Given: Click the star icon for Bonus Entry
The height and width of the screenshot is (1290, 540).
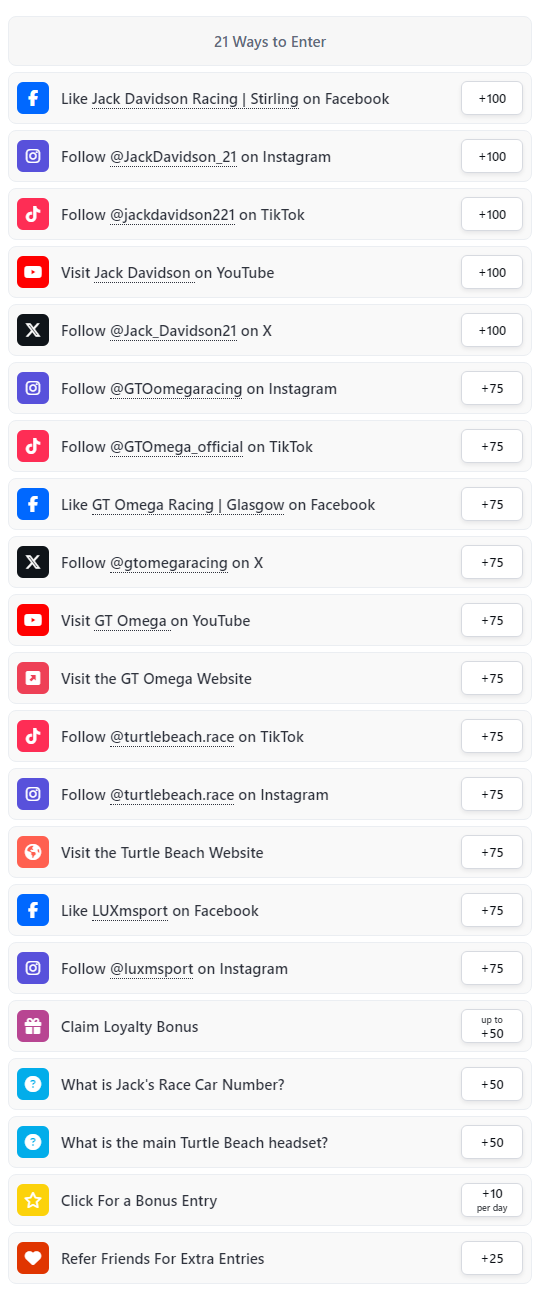Looking at the screenshot, I should [x=33, y=1201].
